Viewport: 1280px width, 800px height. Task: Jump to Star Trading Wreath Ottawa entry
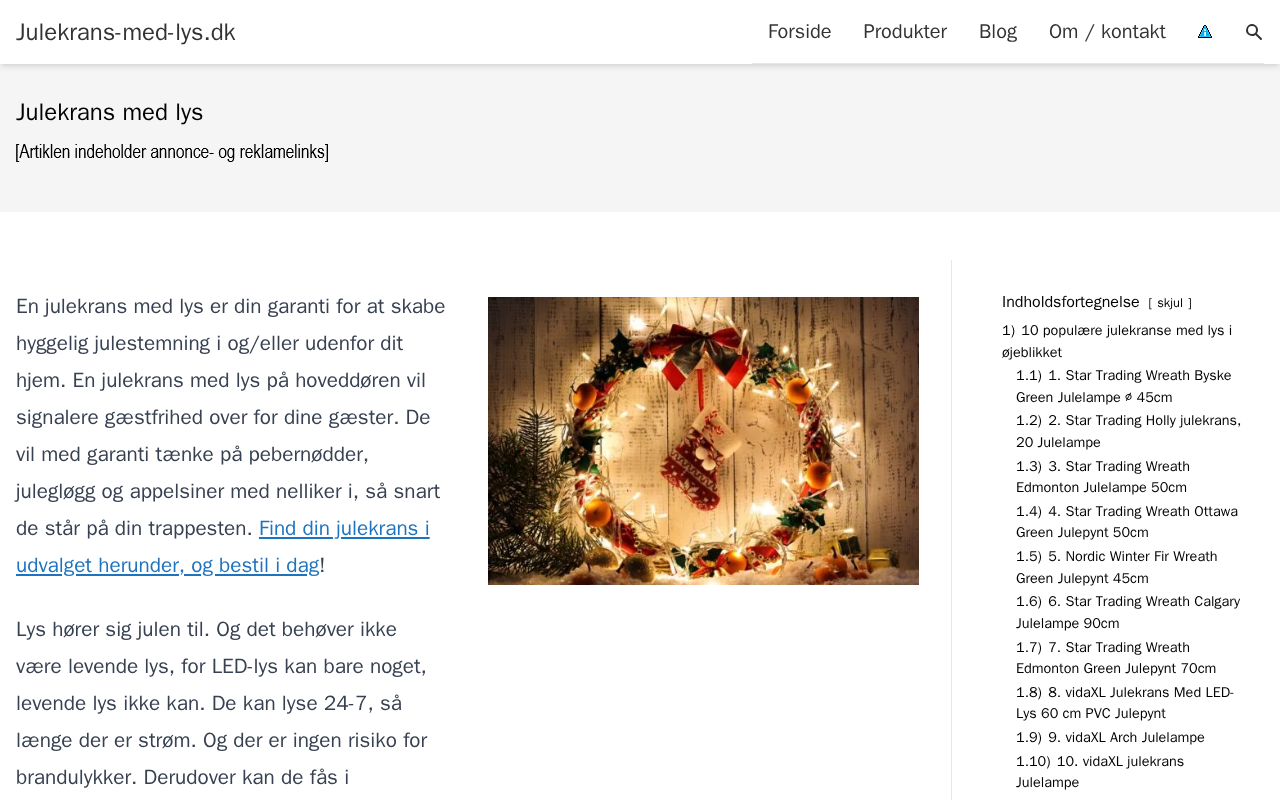point(1127,522)
